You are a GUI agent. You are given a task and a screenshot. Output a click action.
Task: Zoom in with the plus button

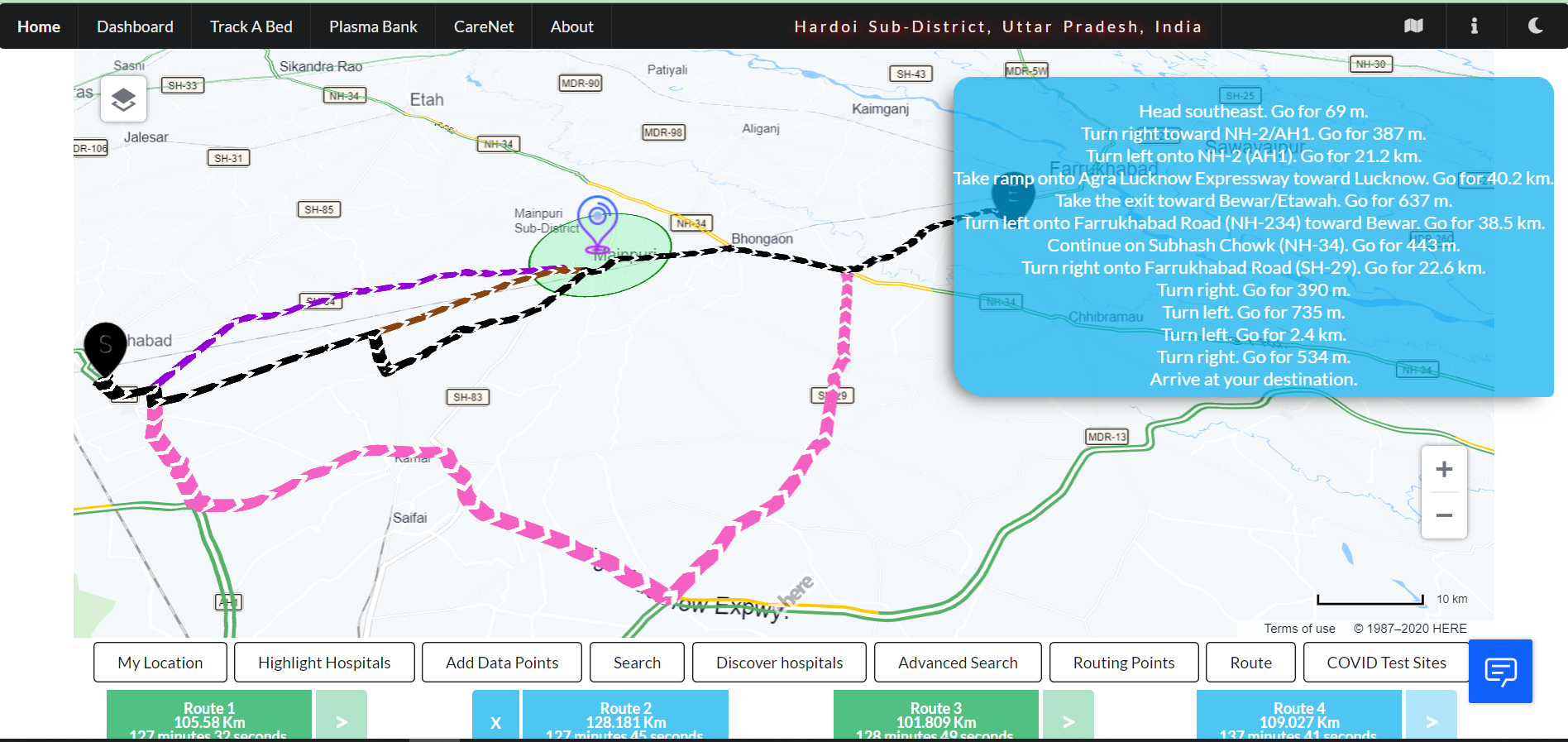click(x=1444, y=469)
